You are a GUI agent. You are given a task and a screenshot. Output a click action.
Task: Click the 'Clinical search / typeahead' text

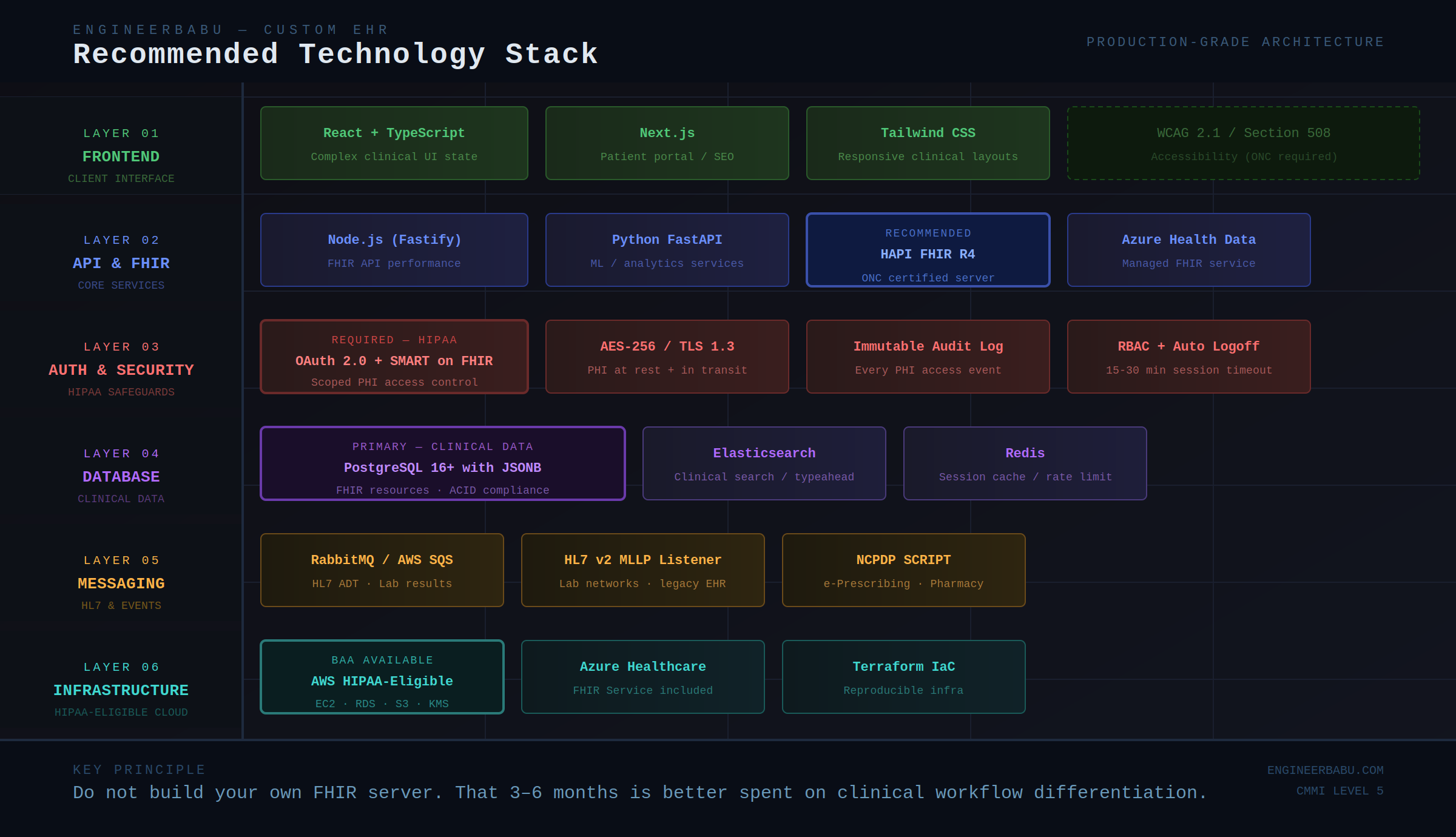point(764,477)
